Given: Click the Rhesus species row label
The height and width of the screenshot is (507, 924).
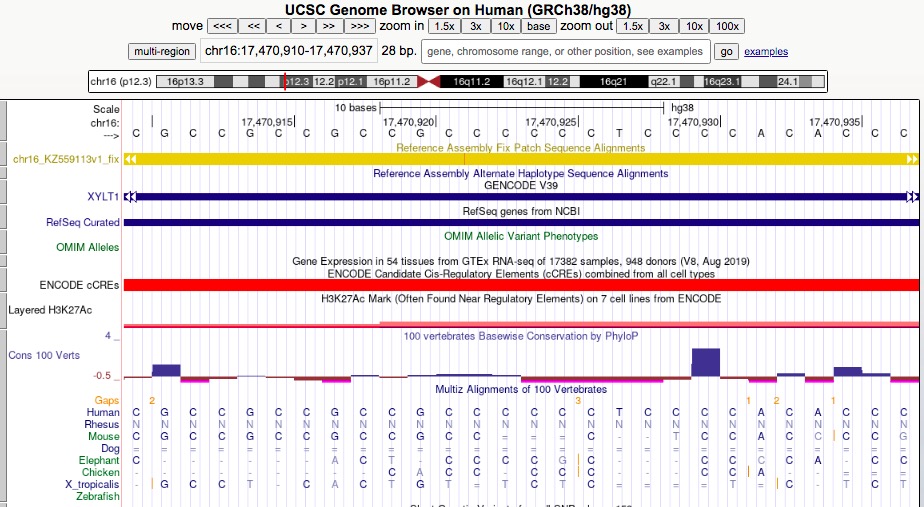Looking at the screenshot, I should (x=101, y=424).
